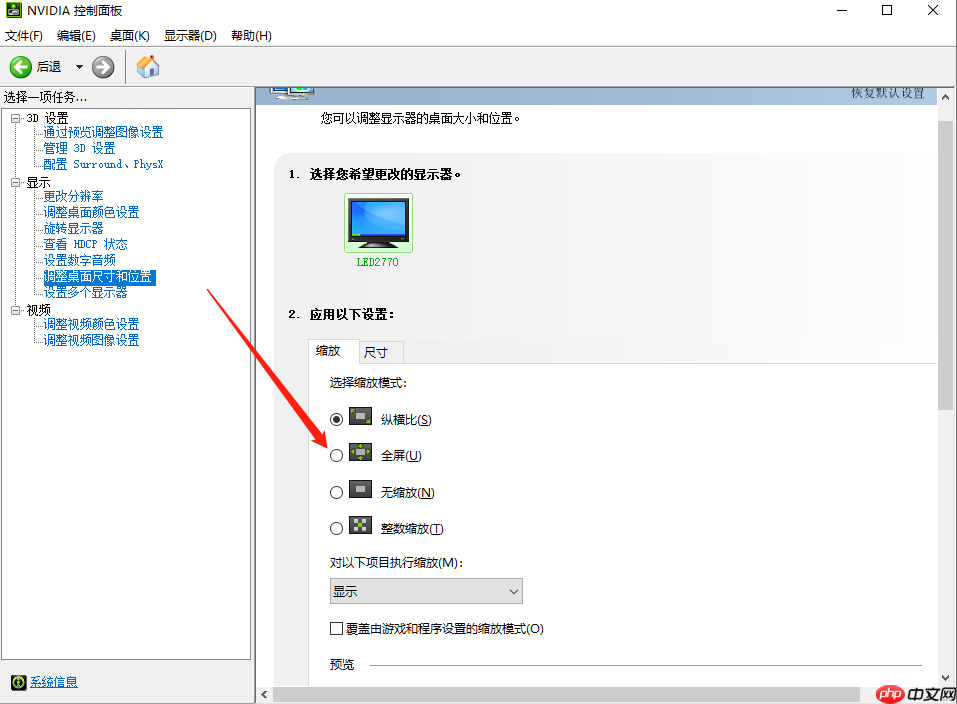The height and width of the screenshot is (704, 957).
Task: Open 通过预览调整图像设置
Action: [103, 132]
